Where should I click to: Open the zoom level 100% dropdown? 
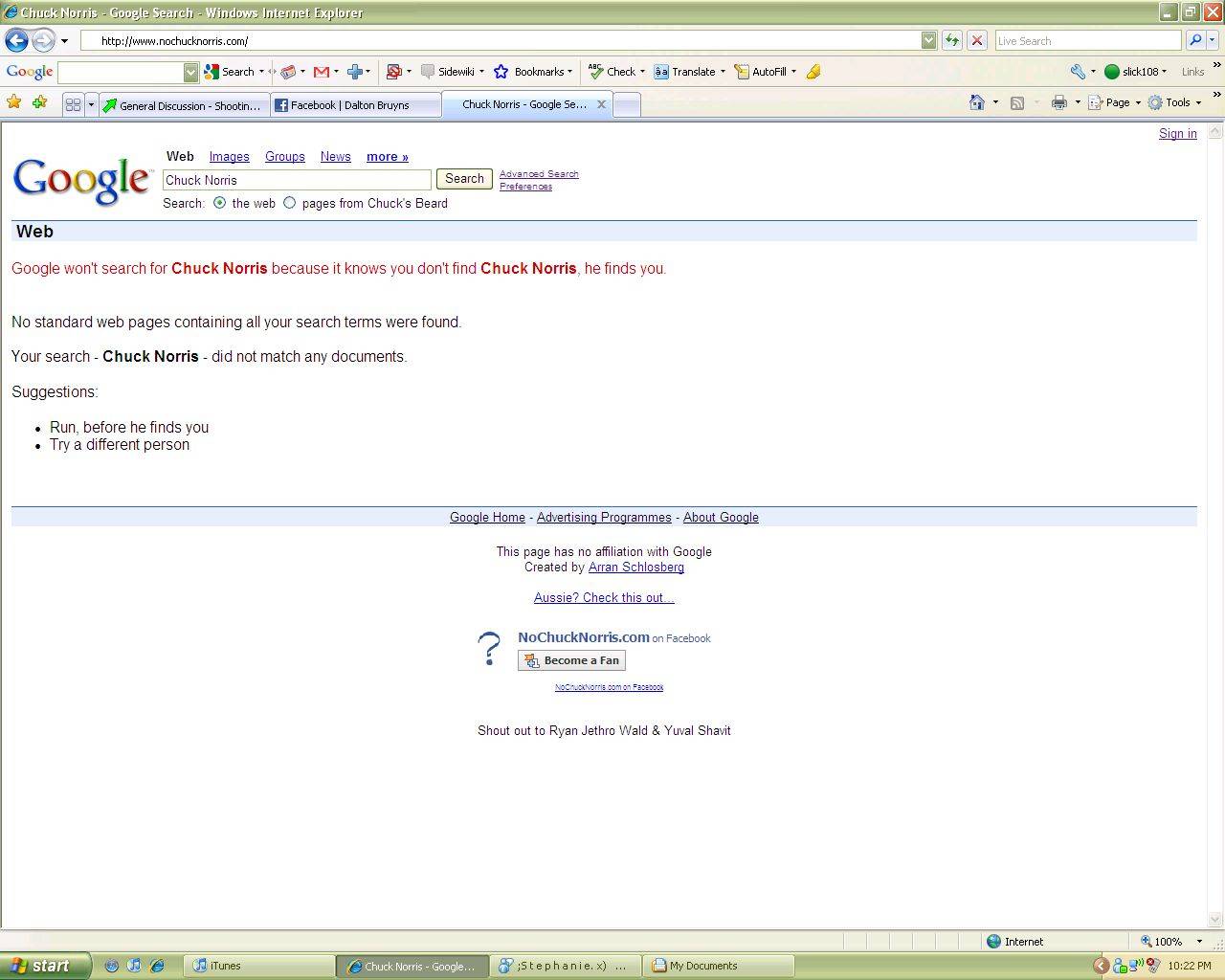pyautogui.click(x=1199, y=942)
